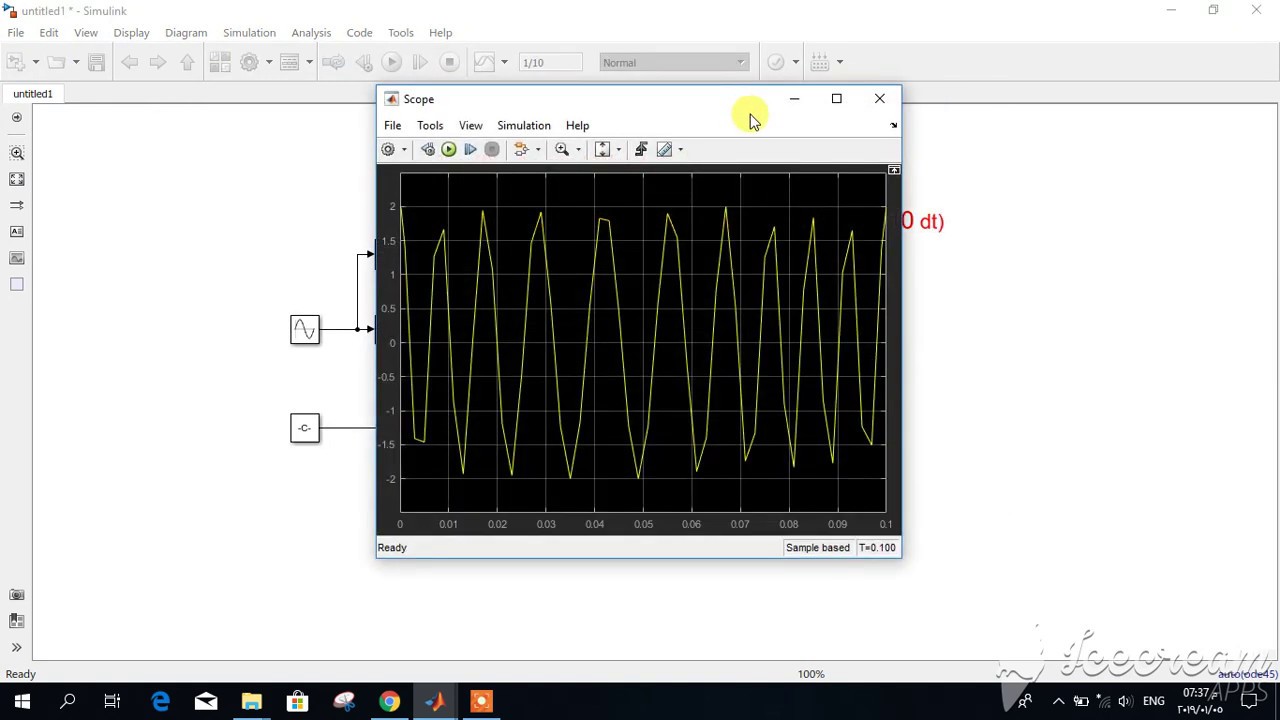
Task: Click Step Forward in Simulink toolbar
Action: (x=420, y=62)
